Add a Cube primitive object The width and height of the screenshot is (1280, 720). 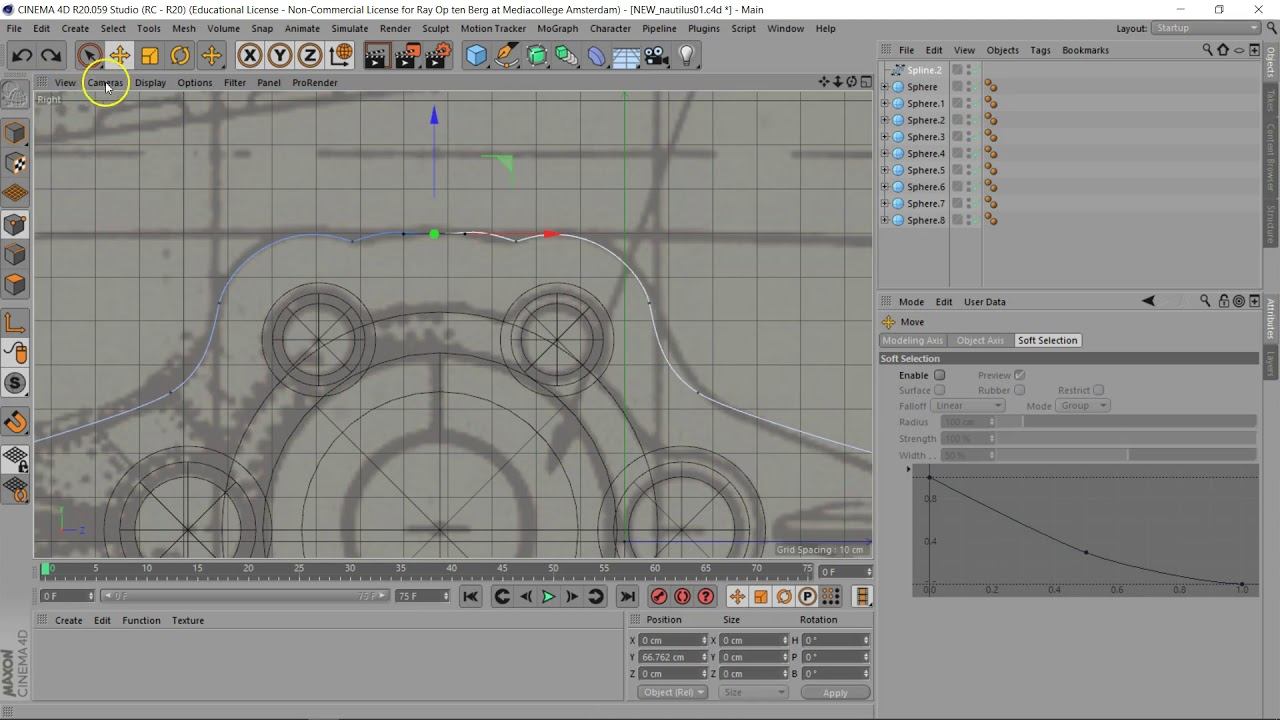coord(477,56)
